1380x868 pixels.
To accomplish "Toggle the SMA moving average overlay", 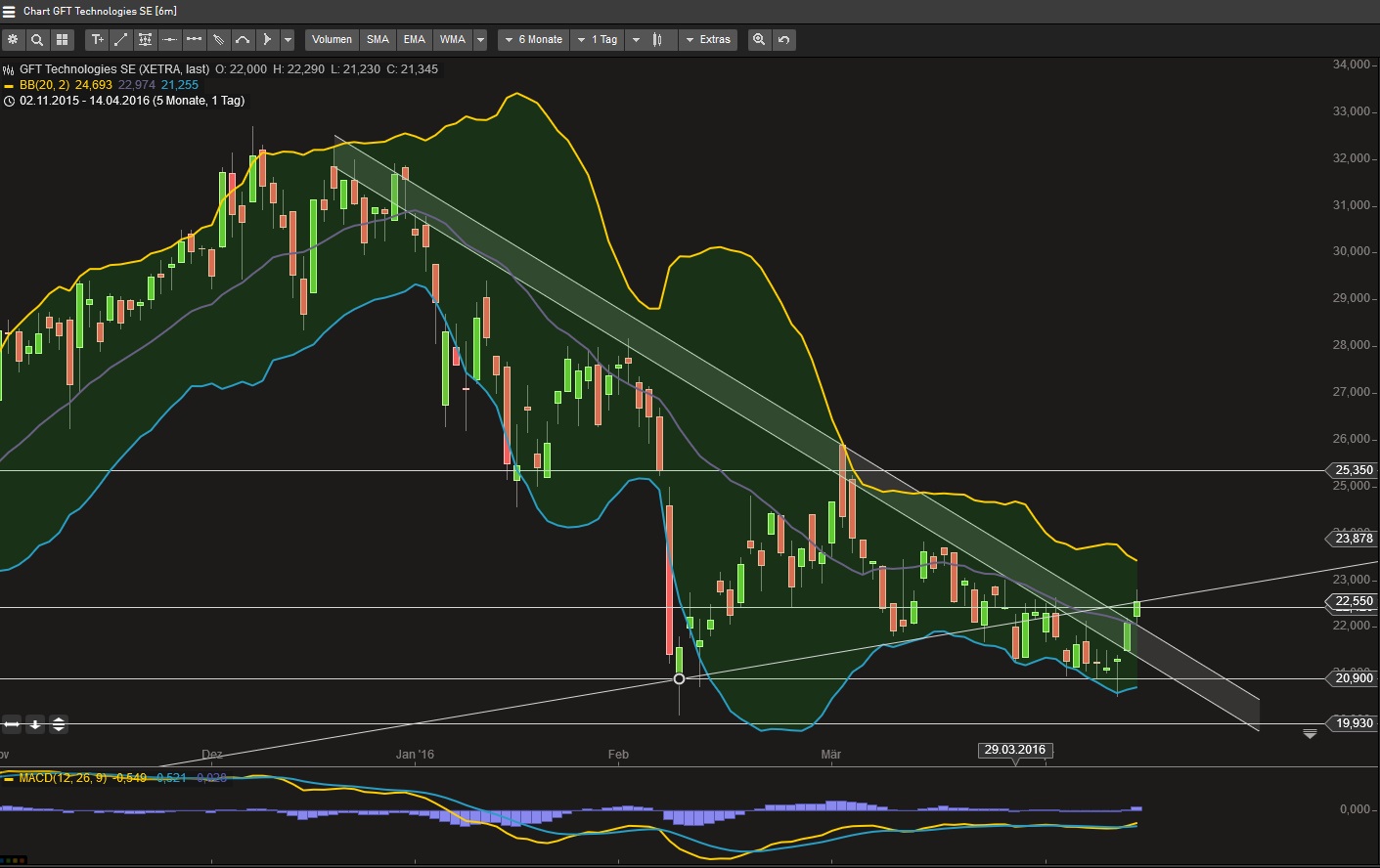I will pos(378,40).
